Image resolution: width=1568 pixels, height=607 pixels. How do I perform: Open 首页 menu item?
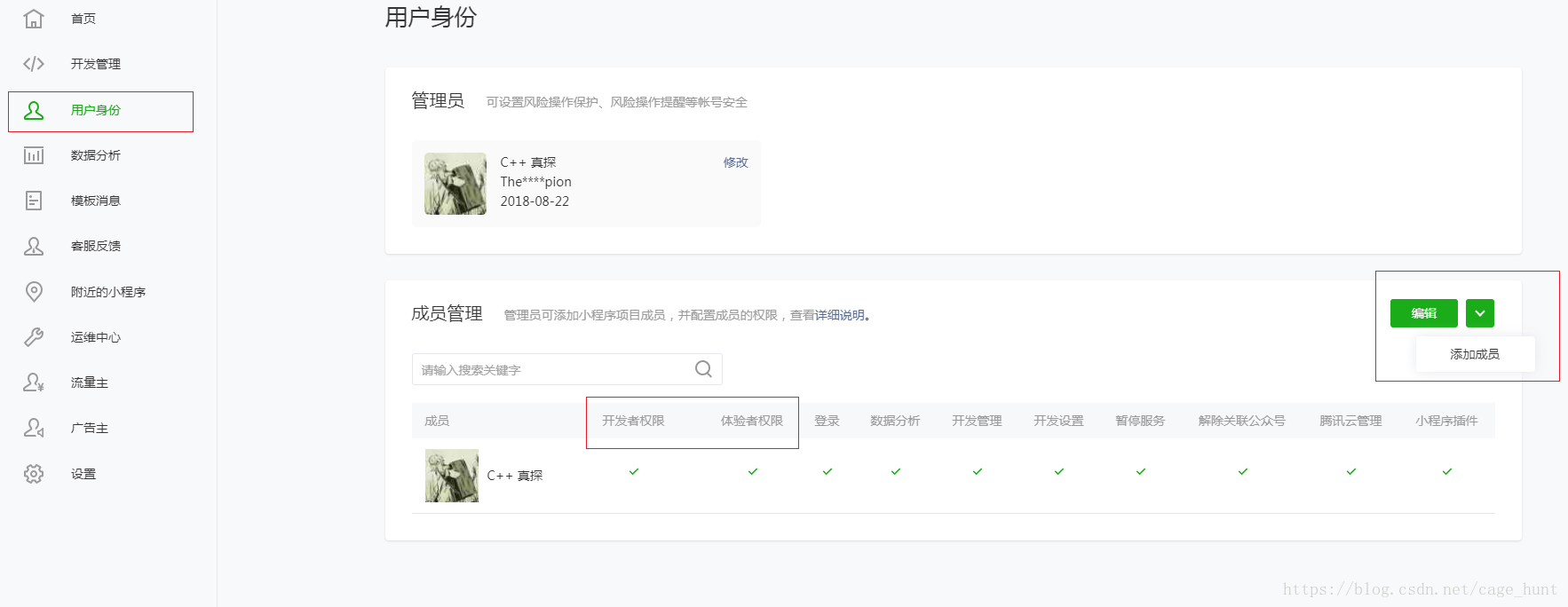point(83,19)
